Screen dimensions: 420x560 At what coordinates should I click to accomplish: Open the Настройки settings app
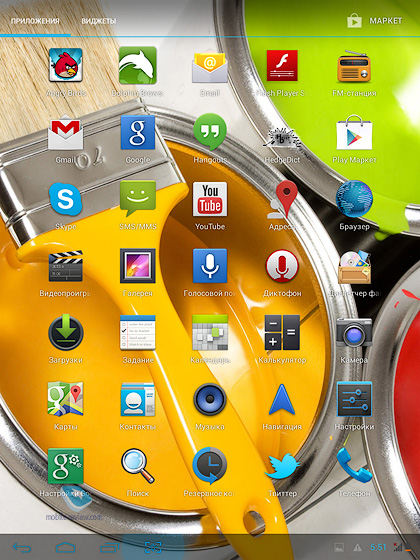354,399
